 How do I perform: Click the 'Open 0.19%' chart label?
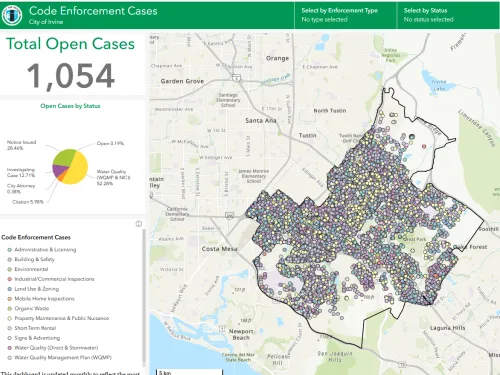coord(110,143)
